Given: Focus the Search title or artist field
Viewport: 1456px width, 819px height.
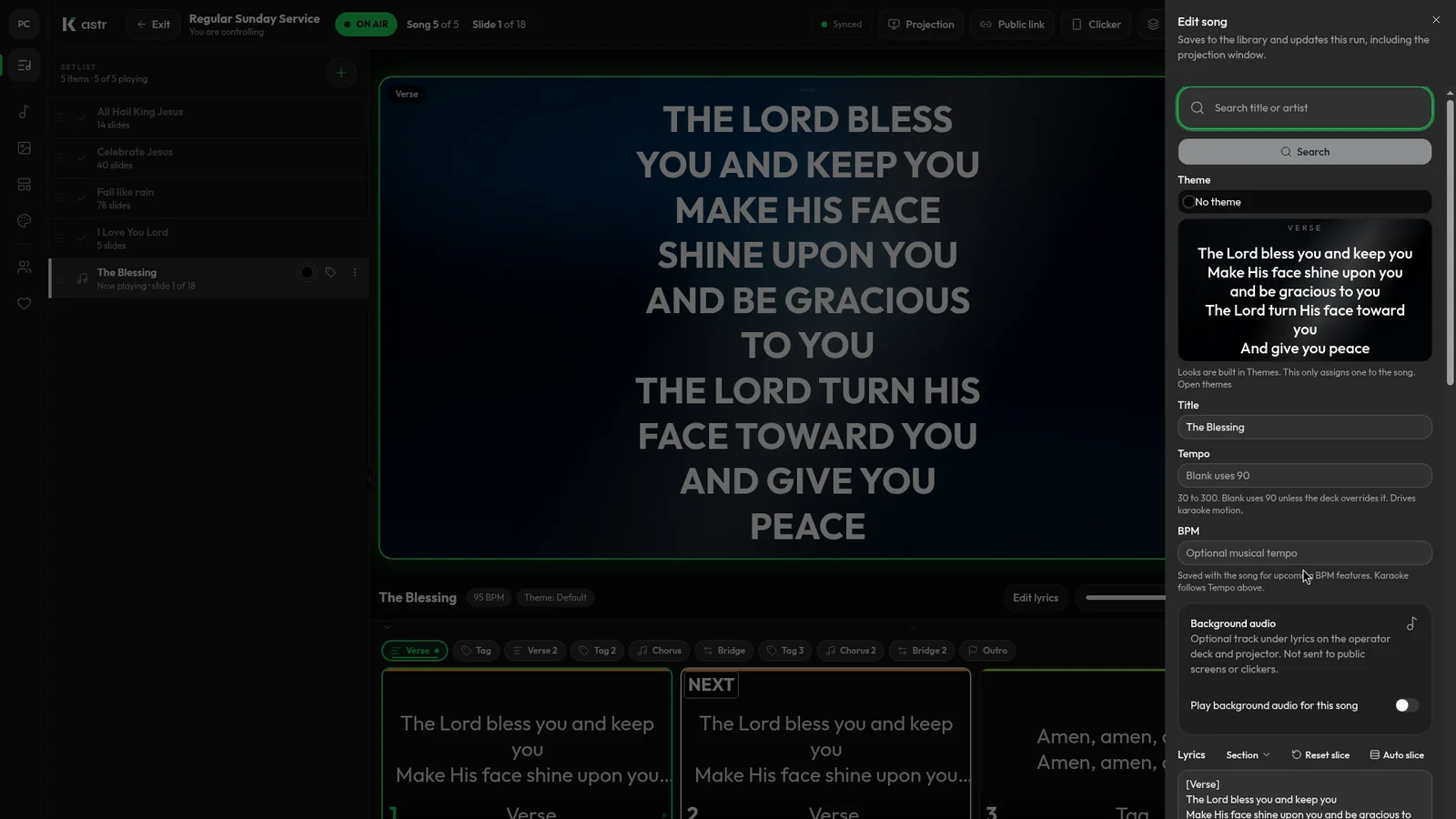Looking at the screenshot, I should [x=1304, y=107].
